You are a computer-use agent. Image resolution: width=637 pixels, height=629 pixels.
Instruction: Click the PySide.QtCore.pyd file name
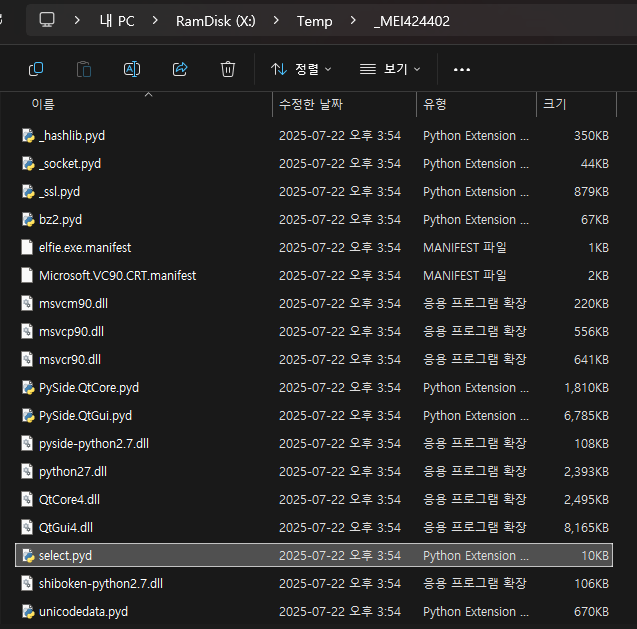(x=89, y=388)
